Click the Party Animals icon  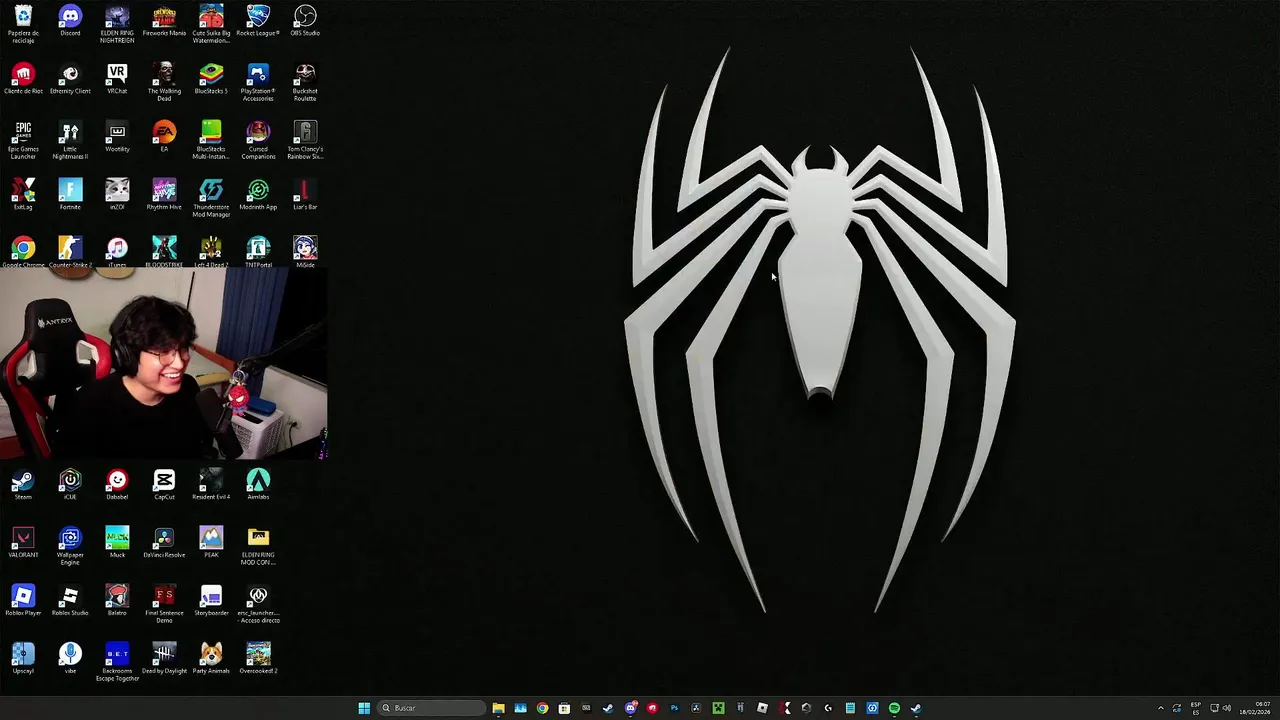point(211,659)
